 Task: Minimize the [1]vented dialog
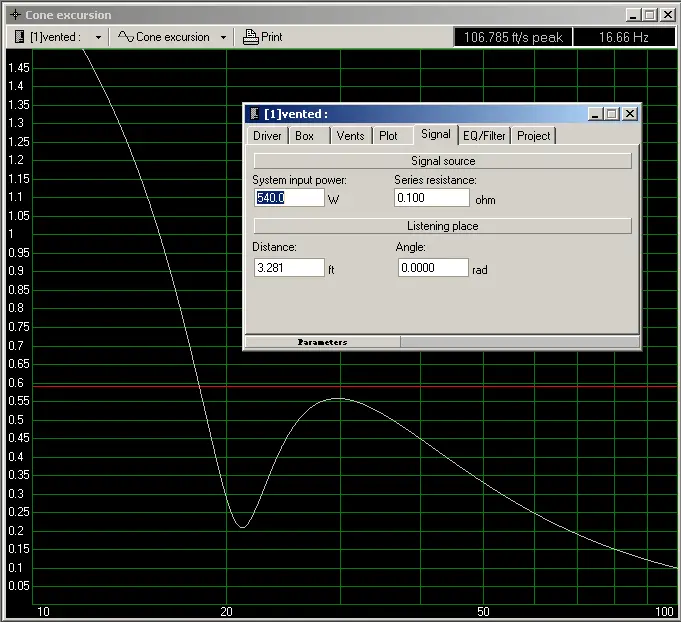click(x=595, y=114)
